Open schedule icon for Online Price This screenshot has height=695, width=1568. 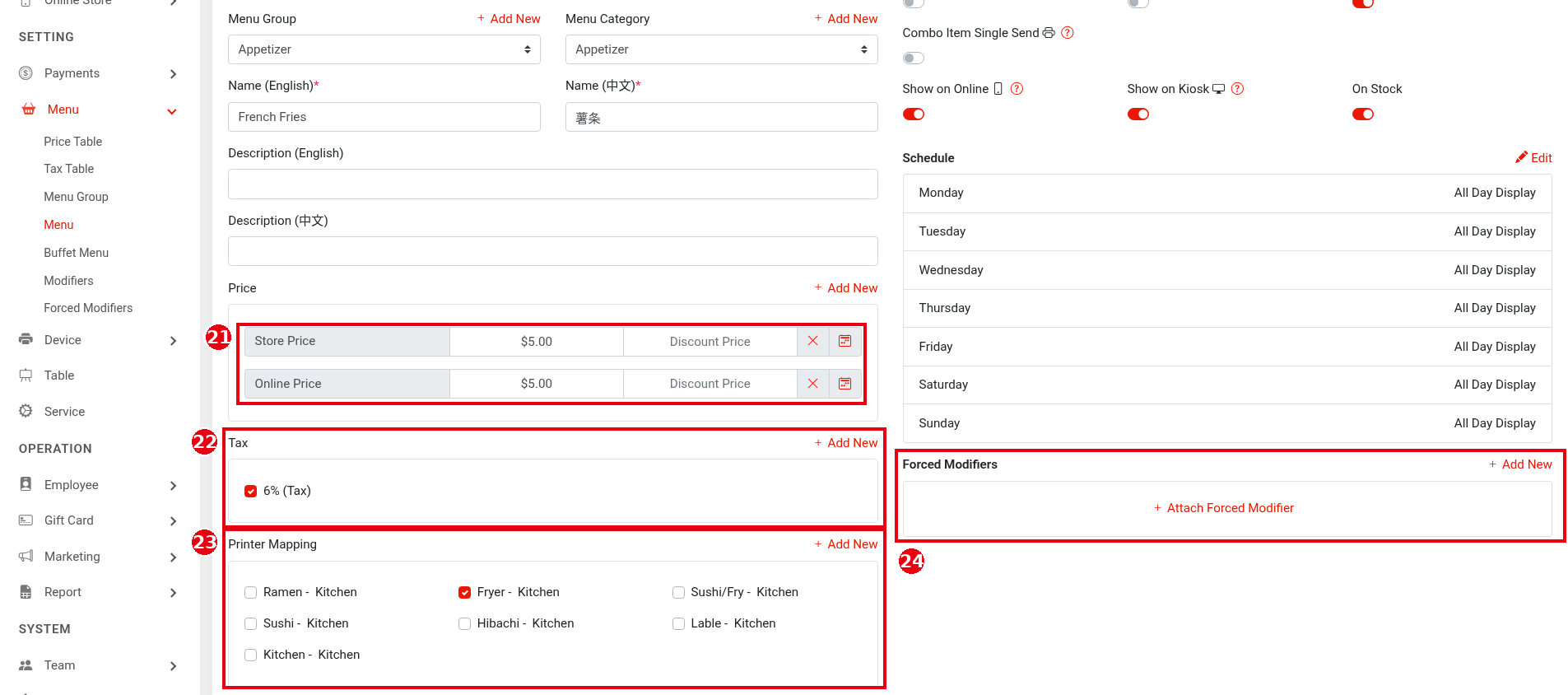844,384
